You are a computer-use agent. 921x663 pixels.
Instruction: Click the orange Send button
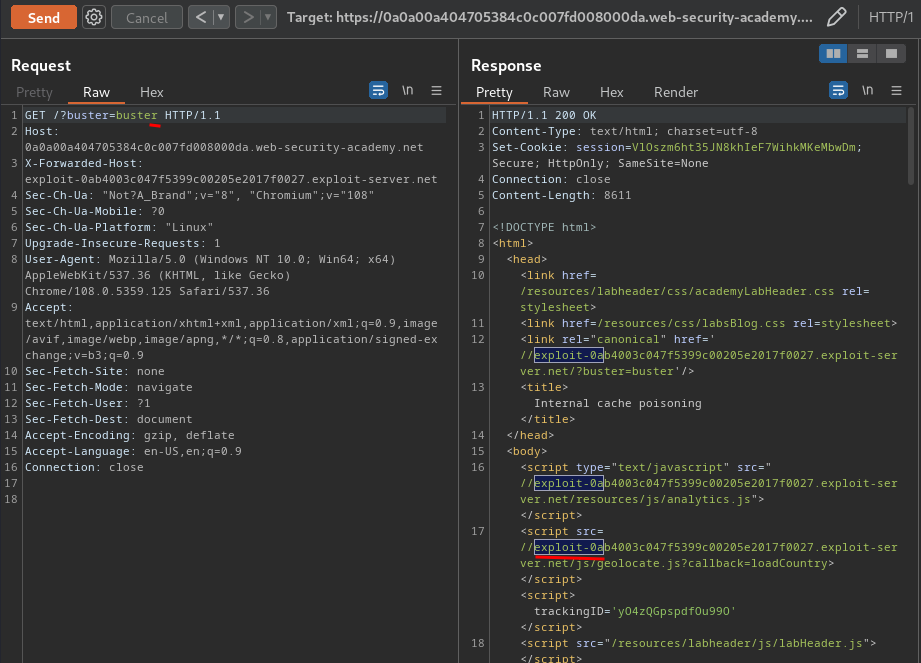(x=43, y=17)
